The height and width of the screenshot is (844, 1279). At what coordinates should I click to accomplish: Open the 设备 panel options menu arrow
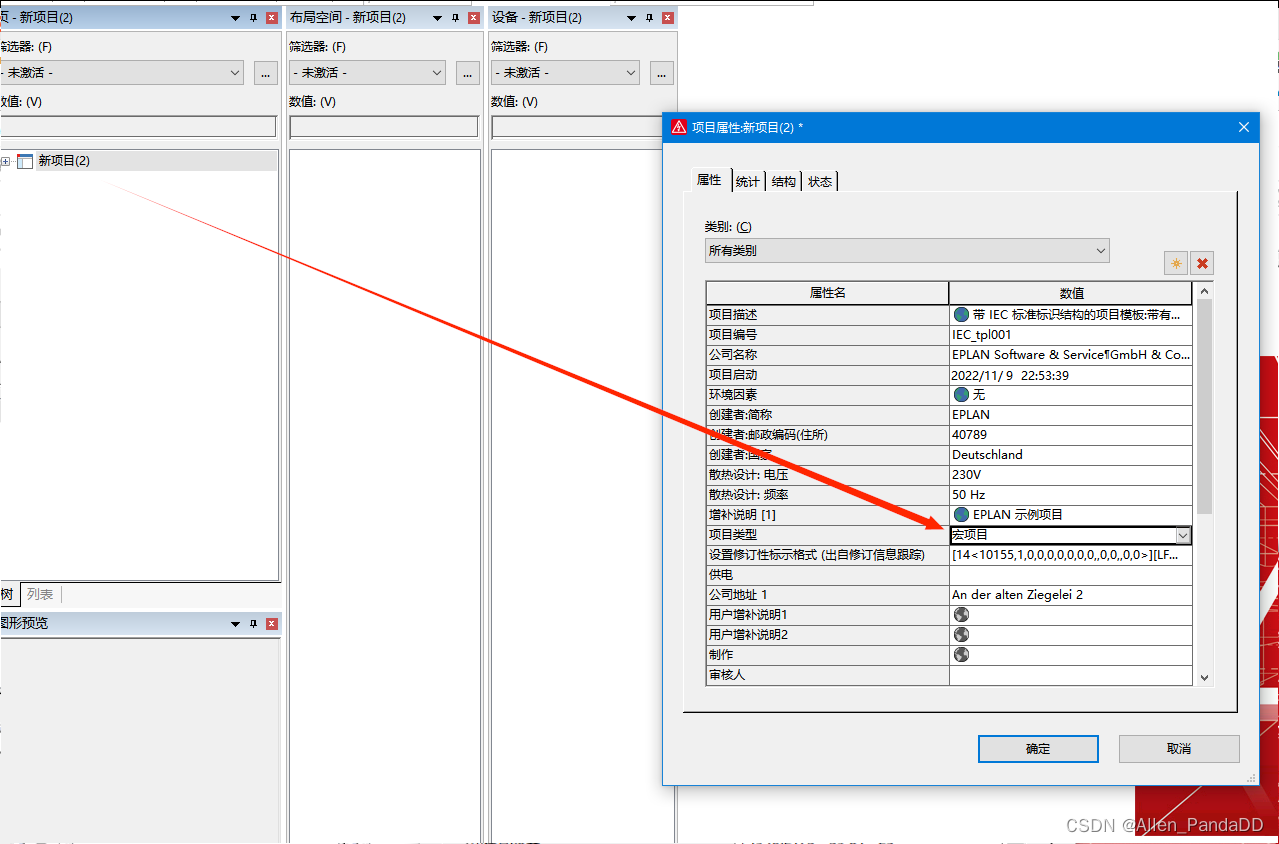(631, 18)
